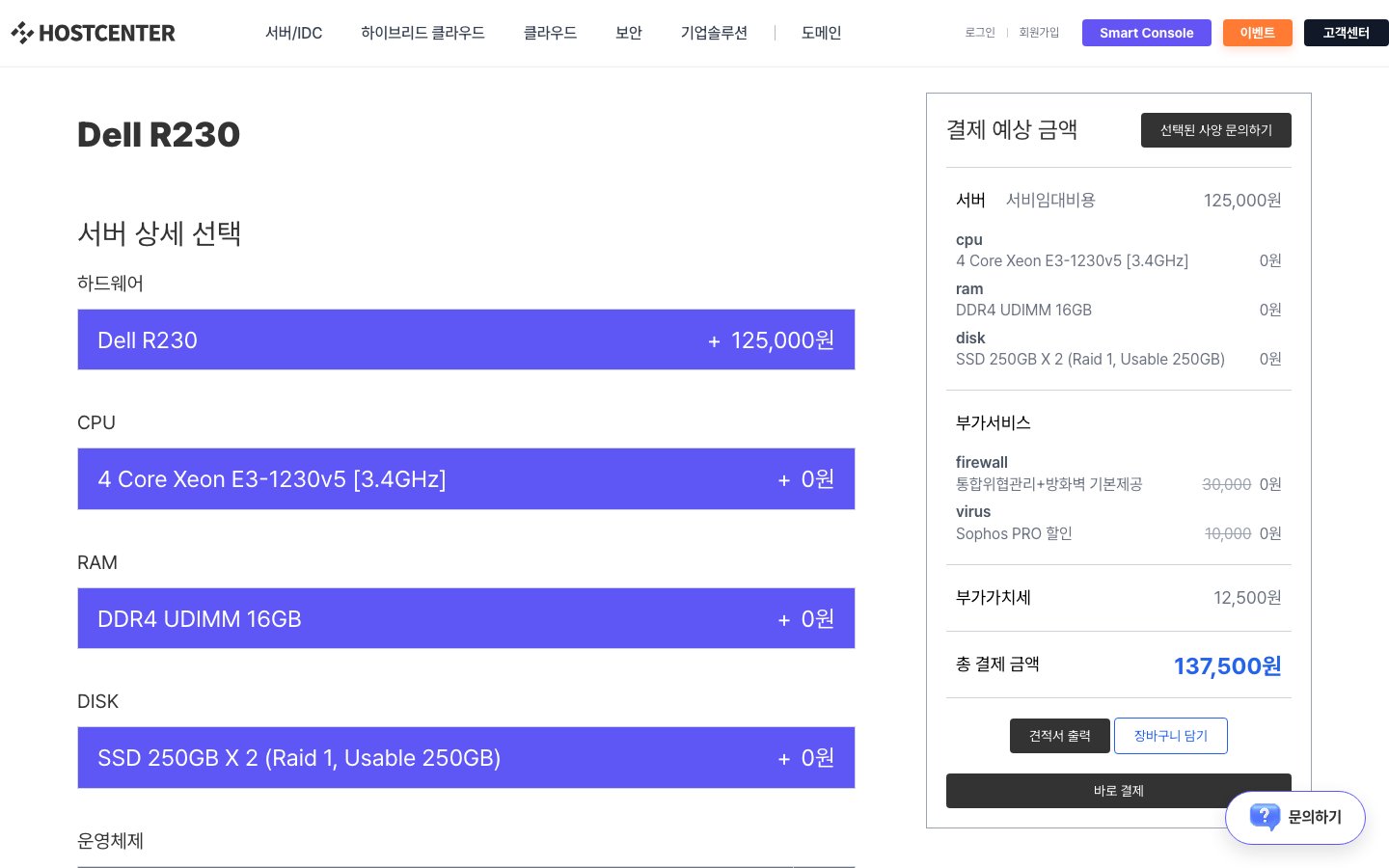Open the 하이브리드 클라우드 menu
Viewport: 1389px width, 868px height.
[422, 33]
